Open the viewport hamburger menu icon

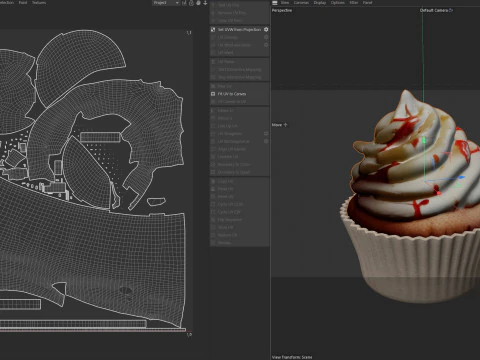tap(275, 3)
